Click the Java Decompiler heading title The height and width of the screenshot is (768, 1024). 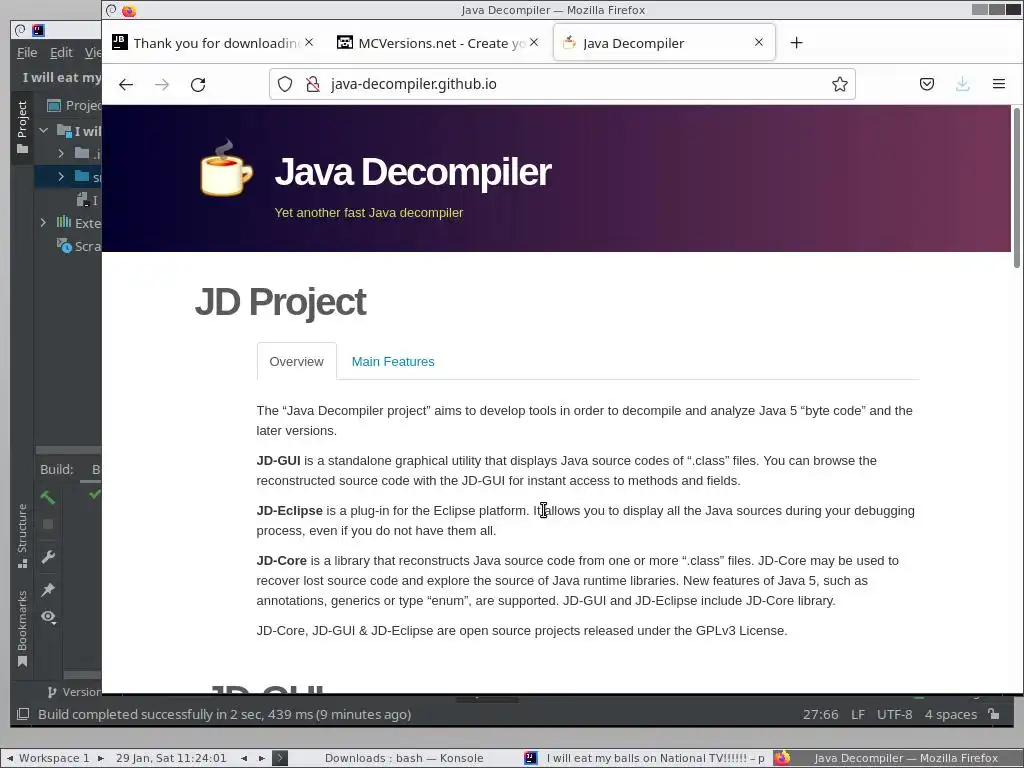[x=413, y=172]
